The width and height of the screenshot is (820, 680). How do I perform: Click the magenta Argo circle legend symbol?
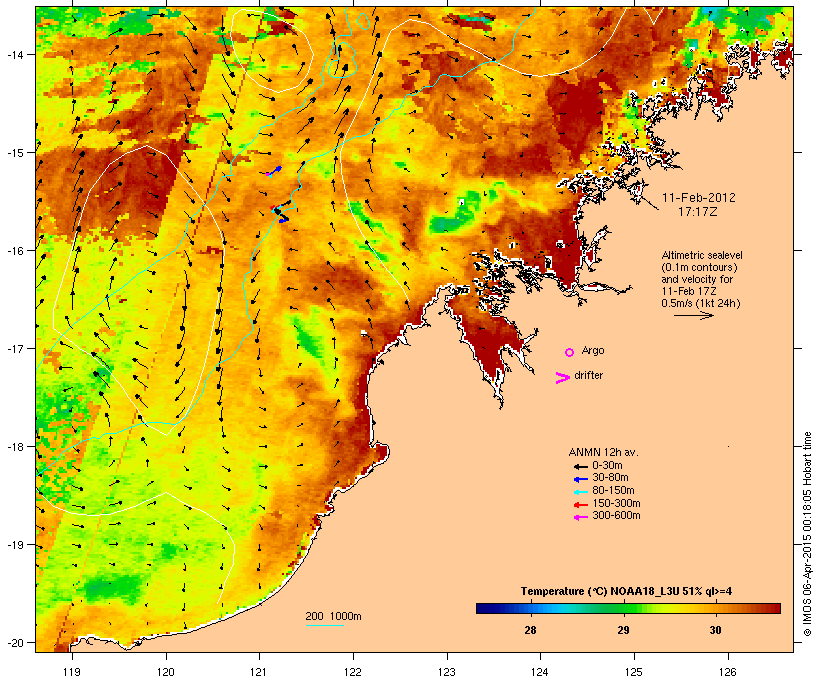[569, 352]
